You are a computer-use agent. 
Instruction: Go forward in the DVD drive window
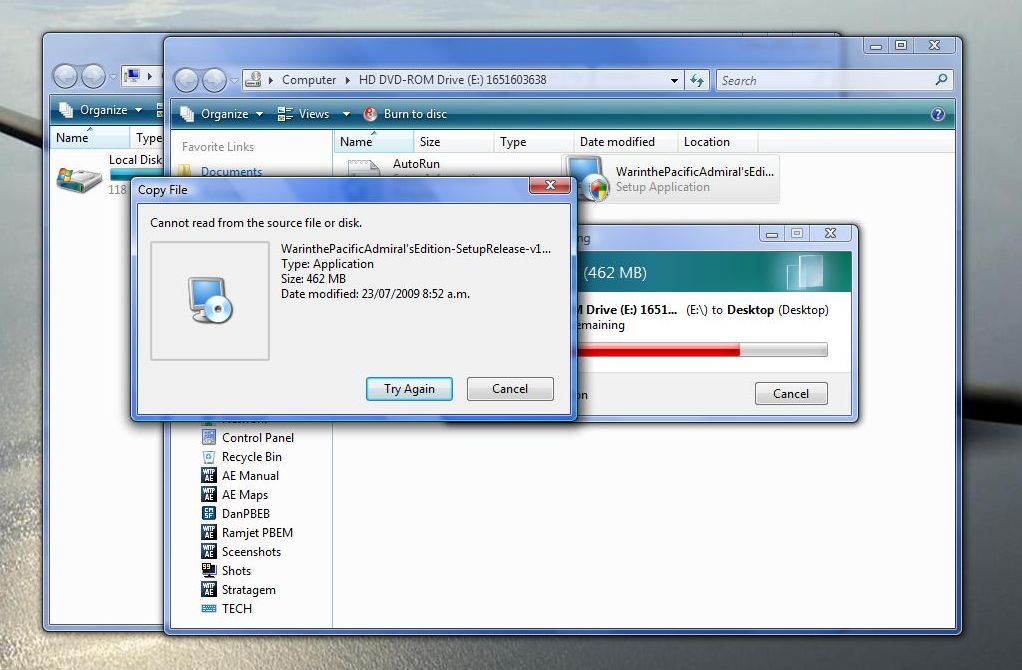[x=214, y=81]
